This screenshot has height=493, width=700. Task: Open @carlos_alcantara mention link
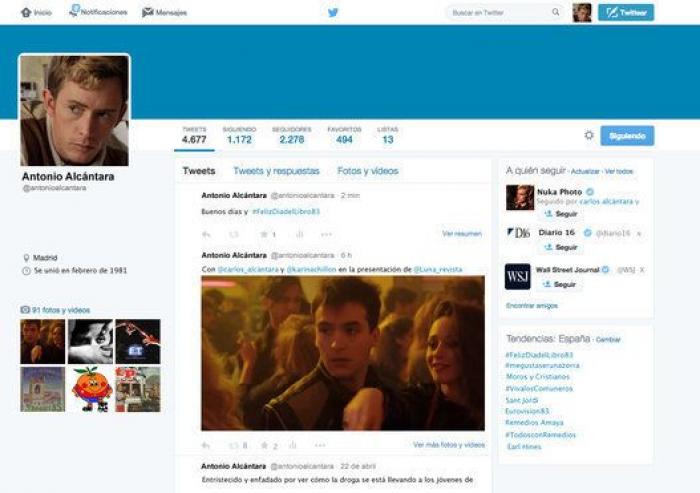click(x=248, y=270)
